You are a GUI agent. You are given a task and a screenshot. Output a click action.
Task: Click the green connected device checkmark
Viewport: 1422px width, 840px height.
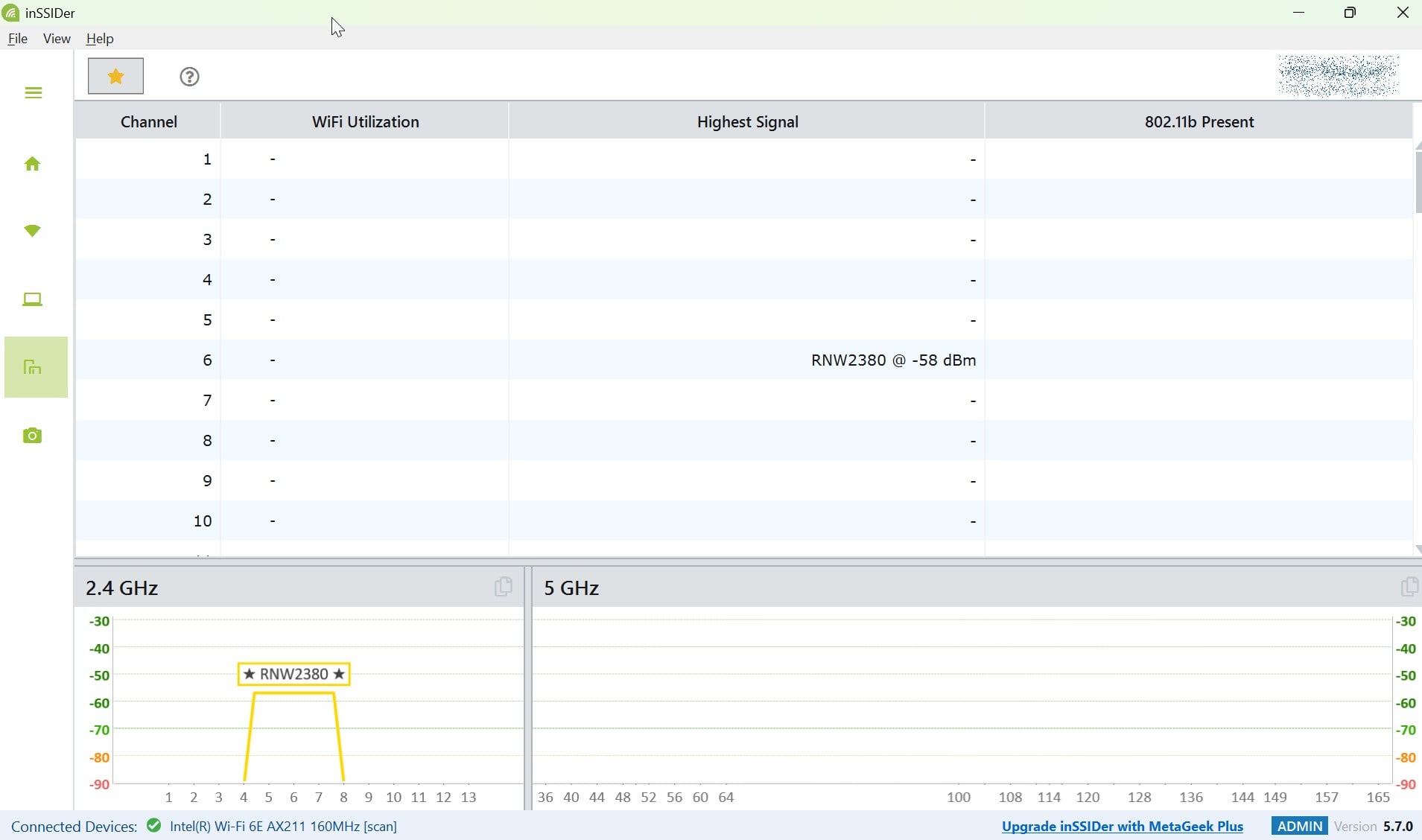click(154, 826)
